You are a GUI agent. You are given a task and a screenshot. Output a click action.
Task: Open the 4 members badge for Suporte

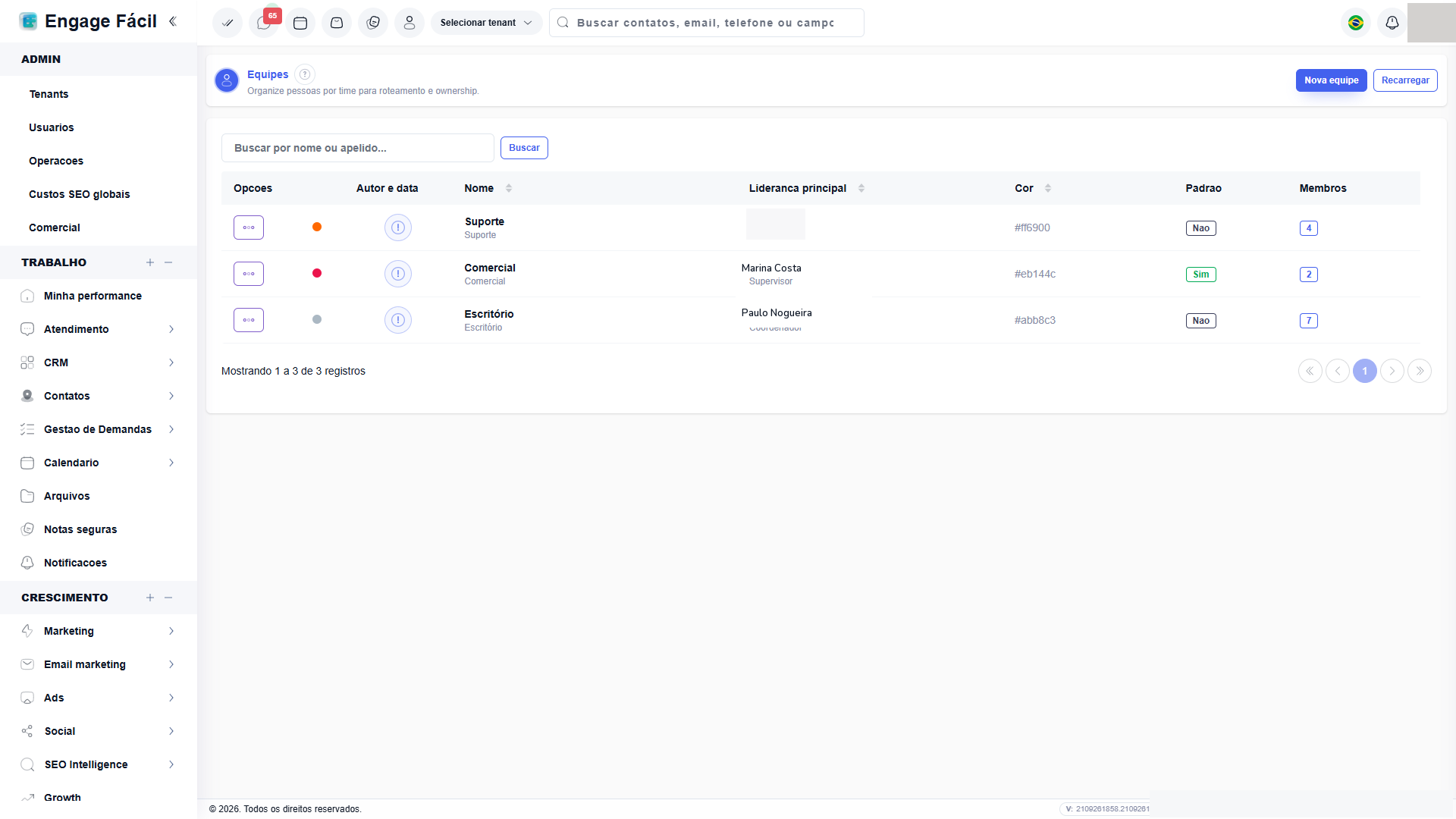tap(1308, 228)
